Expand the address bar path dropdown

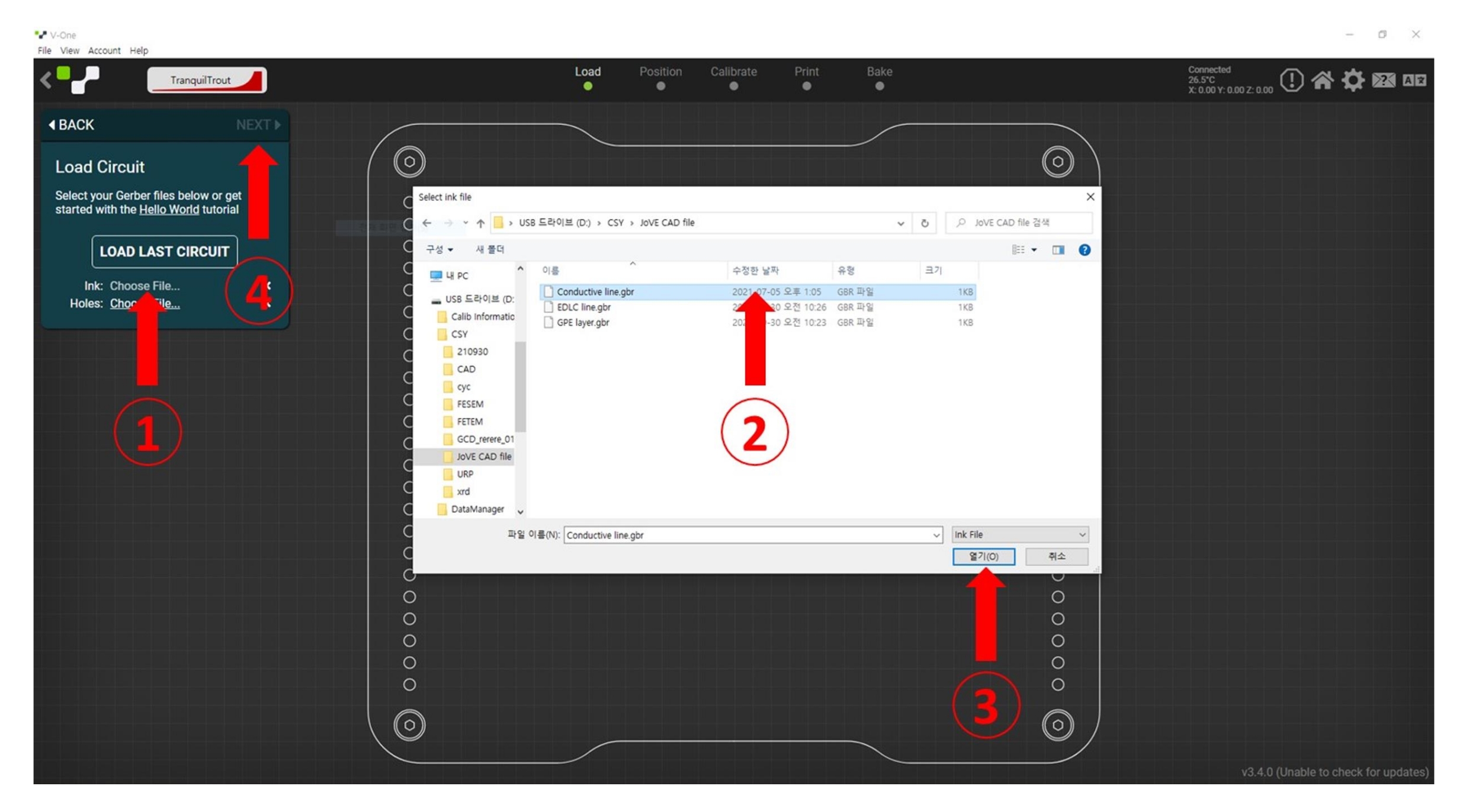pos(900,223)
